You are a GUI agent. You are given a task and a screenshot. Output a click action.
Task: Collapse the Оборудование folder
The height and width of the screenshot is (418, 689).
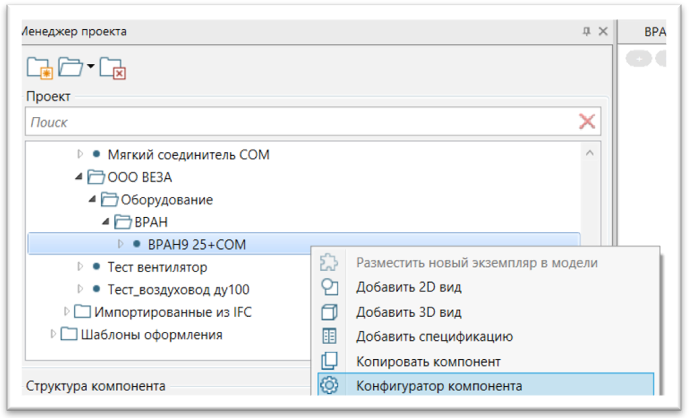click(x=92, y=199)
